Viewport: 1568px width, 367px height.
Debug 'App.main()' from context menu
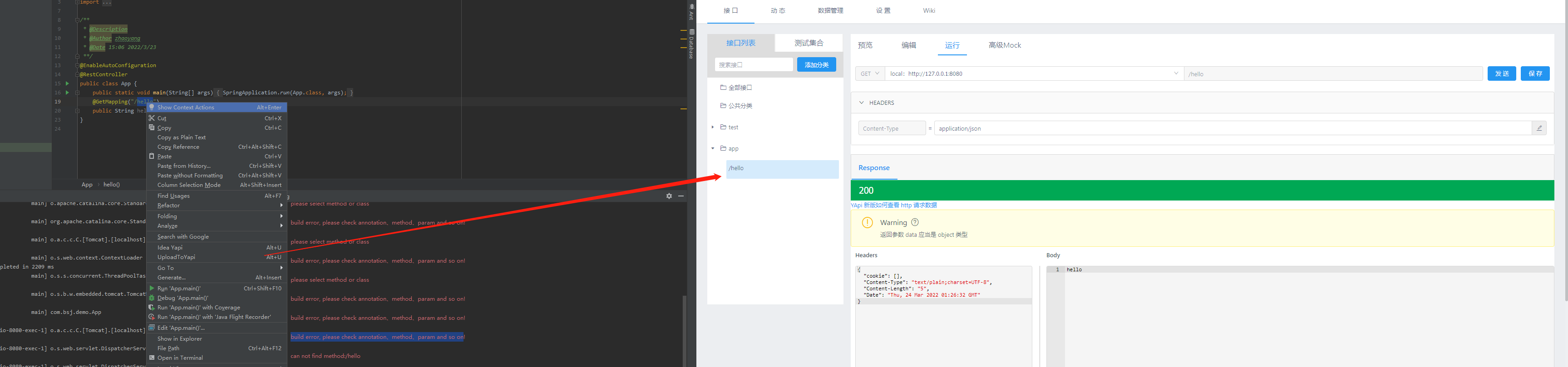click(217, 298)
